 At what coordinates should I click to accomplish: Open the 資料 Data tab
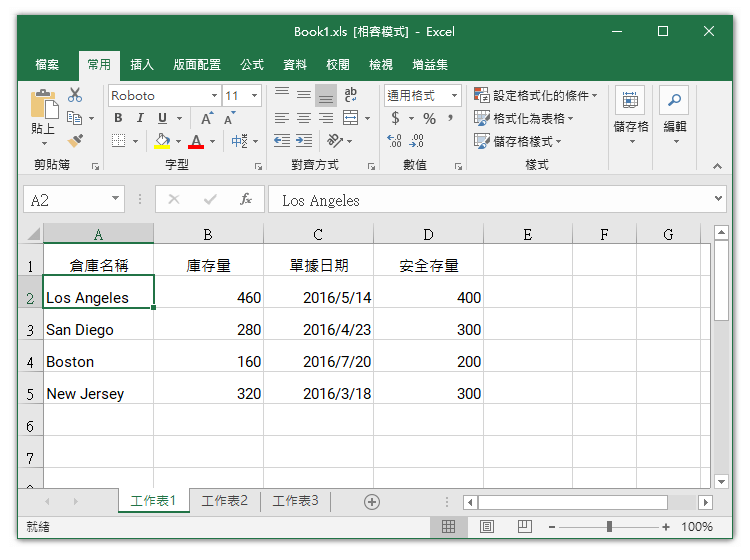(295, 65)
